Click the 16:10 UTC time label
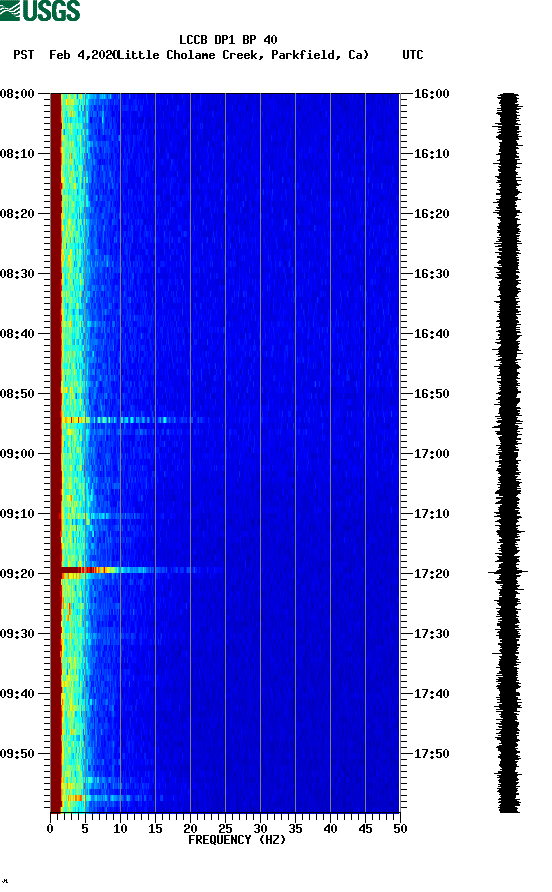The width and height of the screenshot is (552, 892). click(x=431, y=154)
